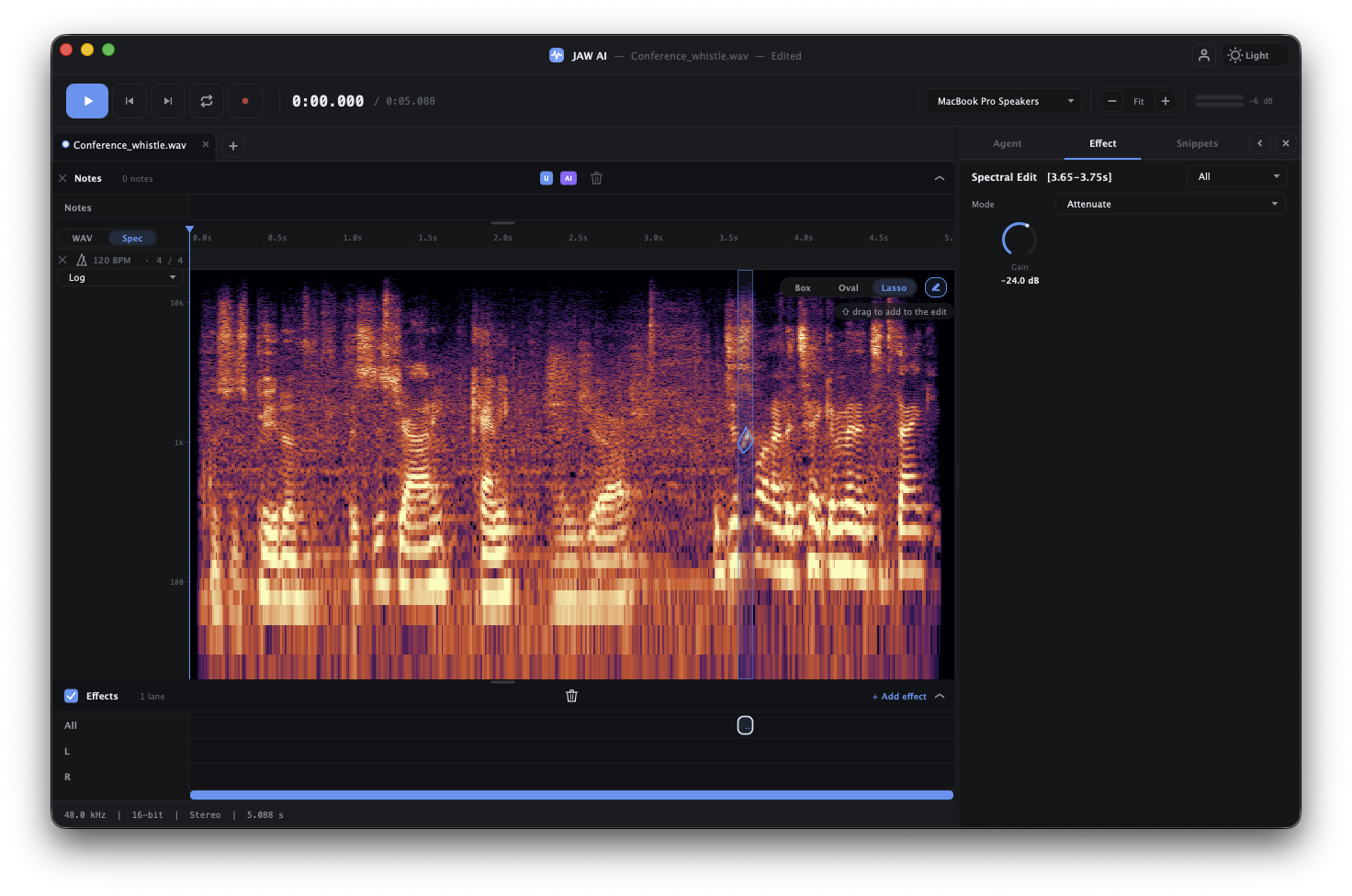
Task: Select the effect clip in the All lane
Action: pos(745,725)
